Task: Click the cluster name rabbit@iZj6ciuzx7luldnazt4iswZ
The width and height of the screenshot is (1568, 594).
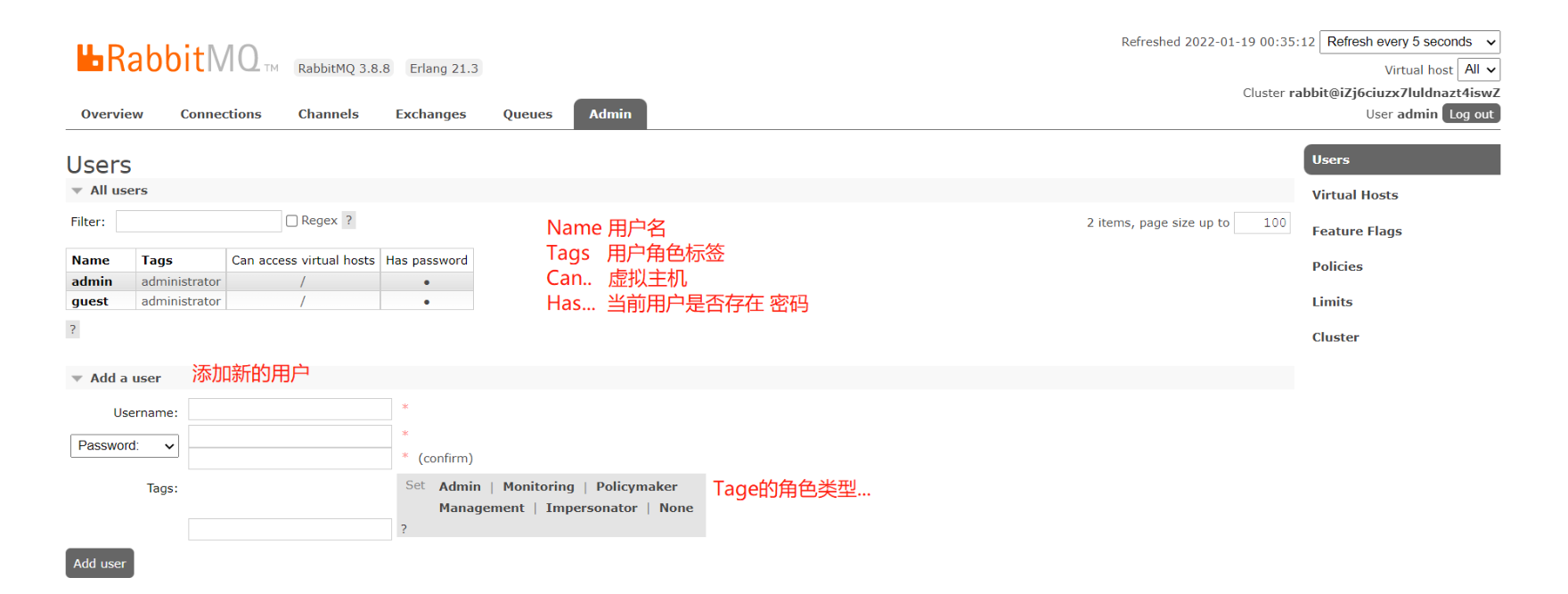Action: 1394,93
